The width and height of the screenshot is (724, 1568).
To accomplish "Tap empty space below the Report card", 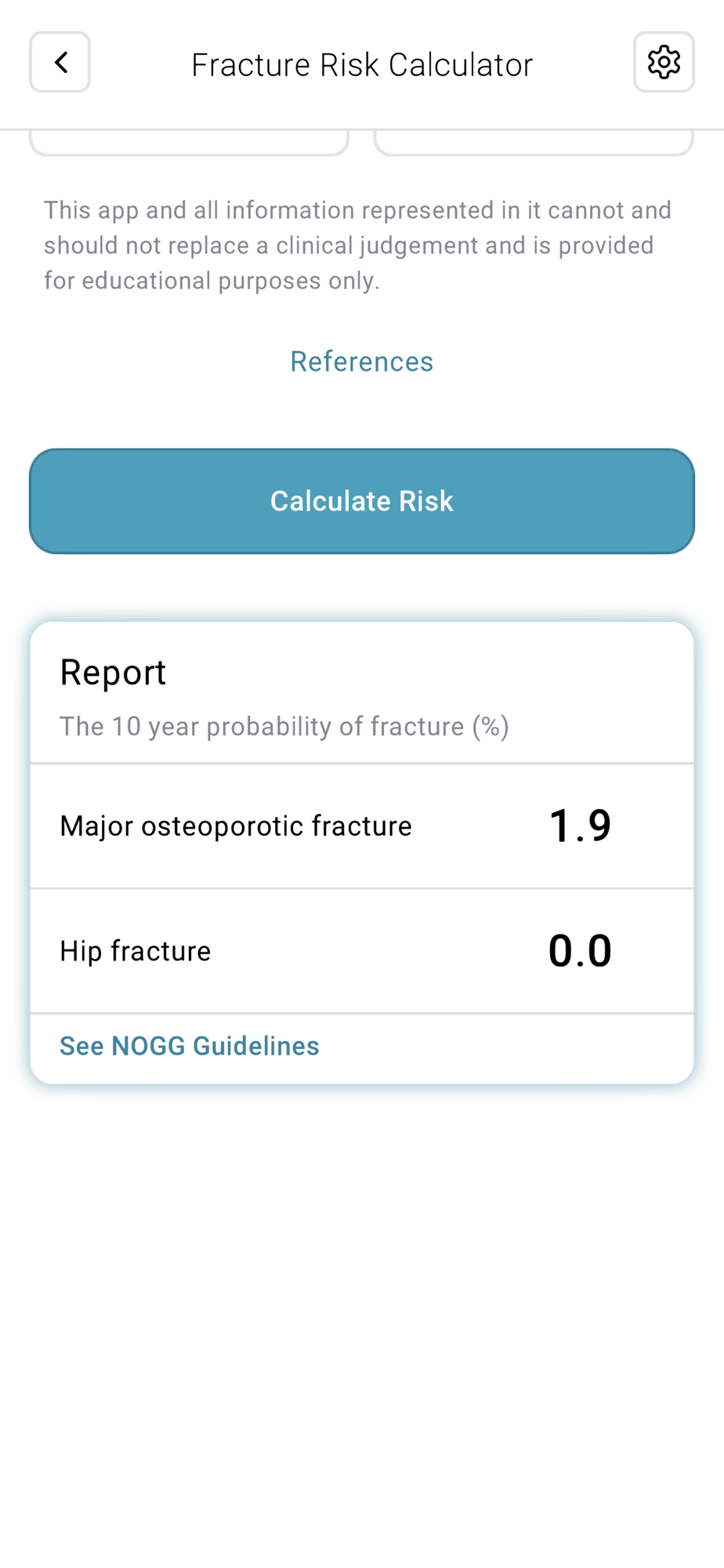I will [x=361, y=1294].
